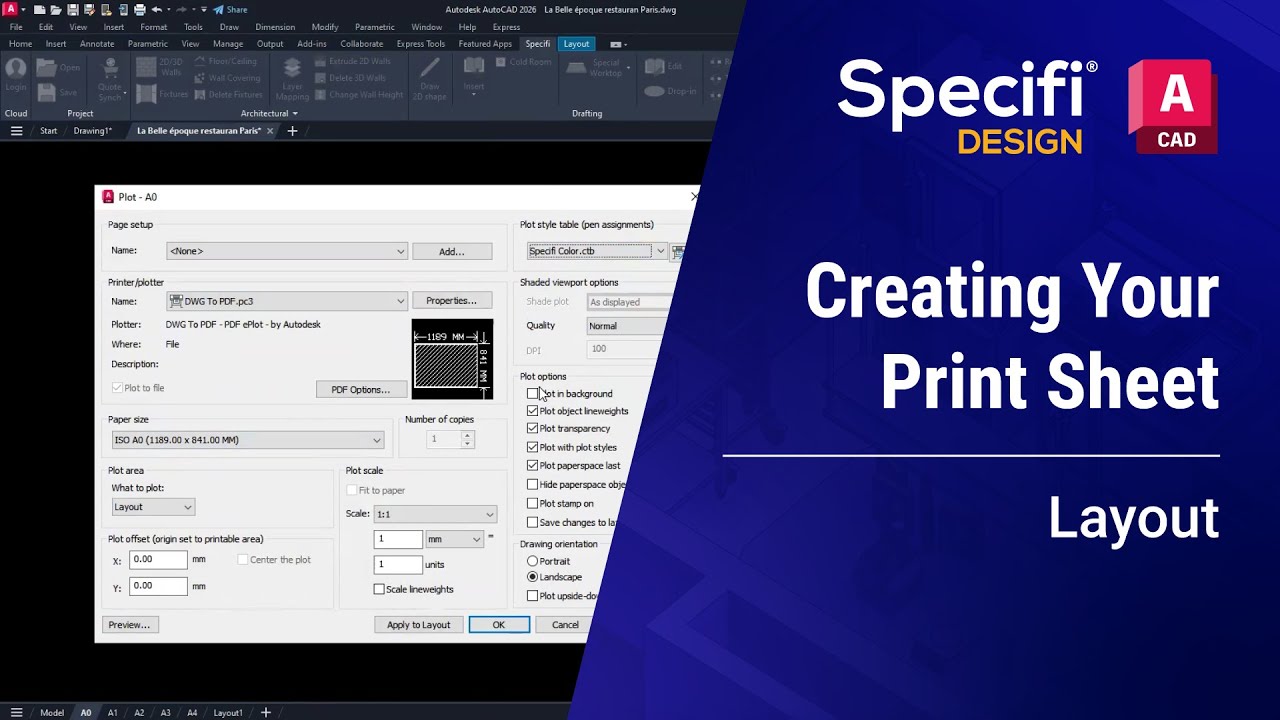Click the Redo arrow icon
1280x720 pixels.
181,10
